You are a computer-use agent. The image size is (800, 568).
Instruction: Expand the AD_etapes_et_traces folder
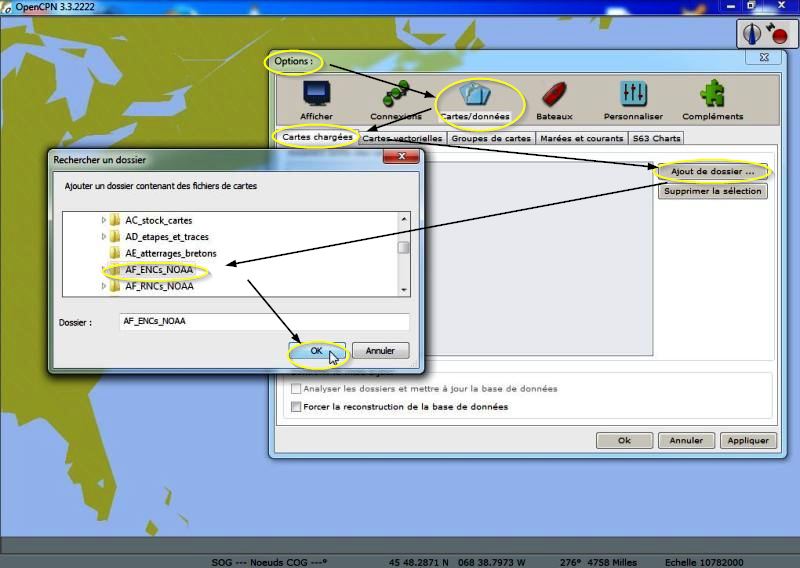click(104, 237)
